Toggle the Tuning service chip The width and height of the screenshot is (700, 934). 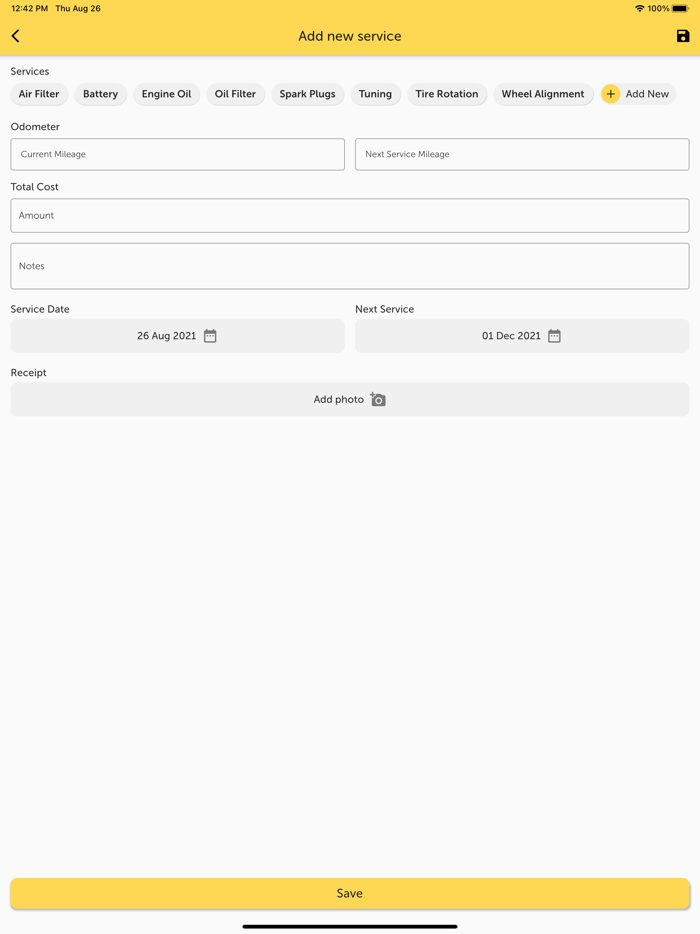point(375,94)
